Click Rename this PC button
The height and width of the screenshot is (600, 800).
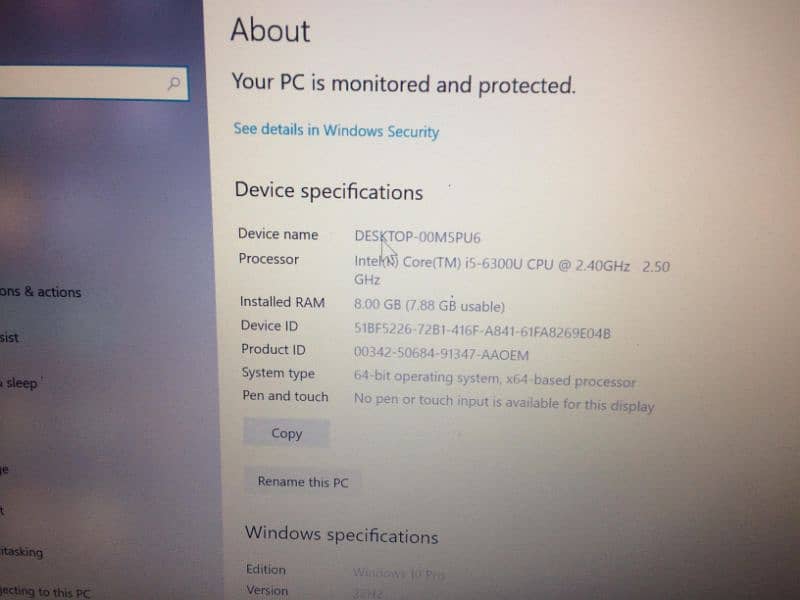(303, 482)
